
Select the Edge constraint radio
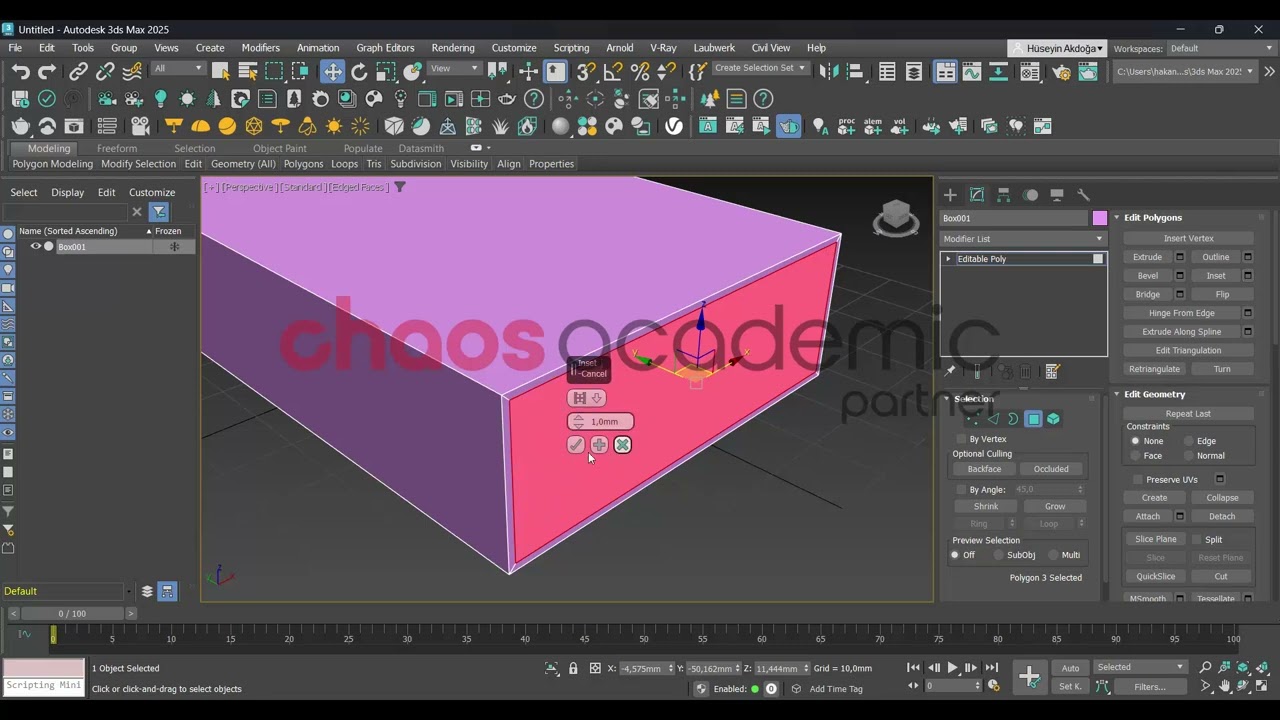1189,441
